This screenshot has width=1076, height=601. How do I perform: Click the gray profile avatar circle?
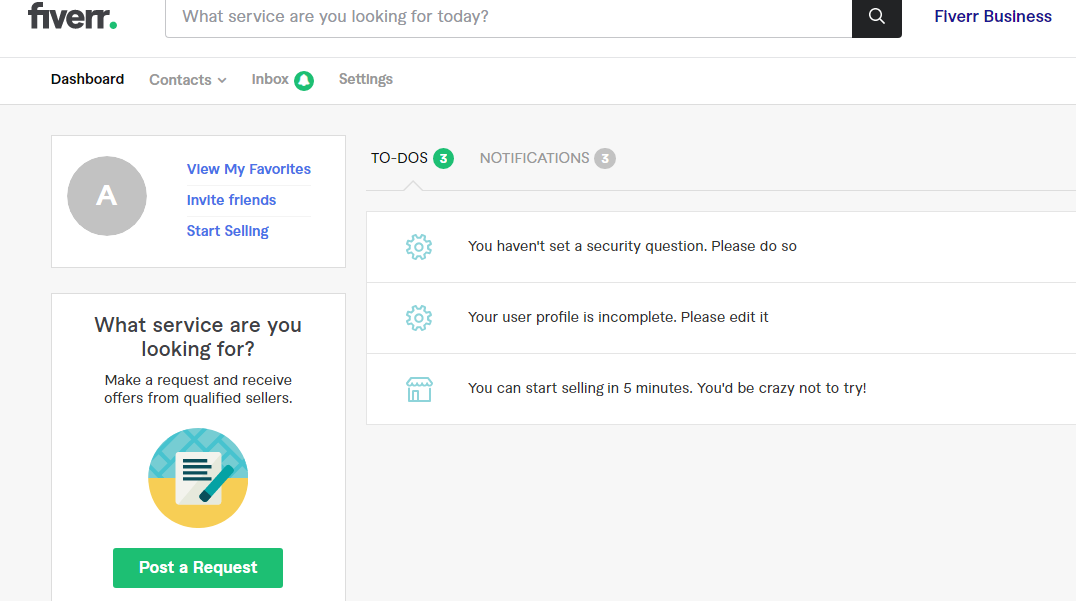coord(107,196)
